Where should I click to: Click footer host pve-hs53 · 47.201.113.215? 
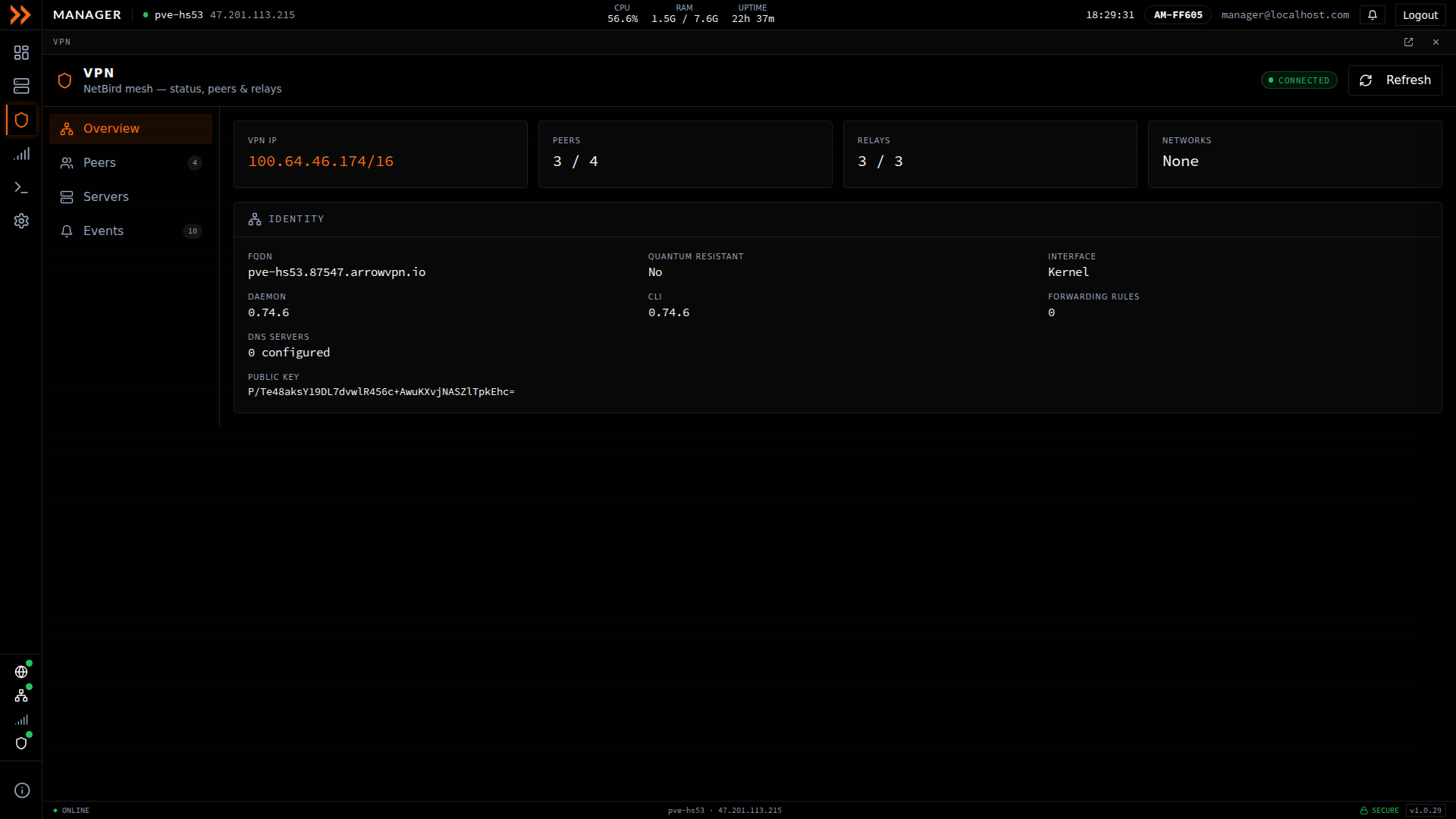[x=725, y=811]
